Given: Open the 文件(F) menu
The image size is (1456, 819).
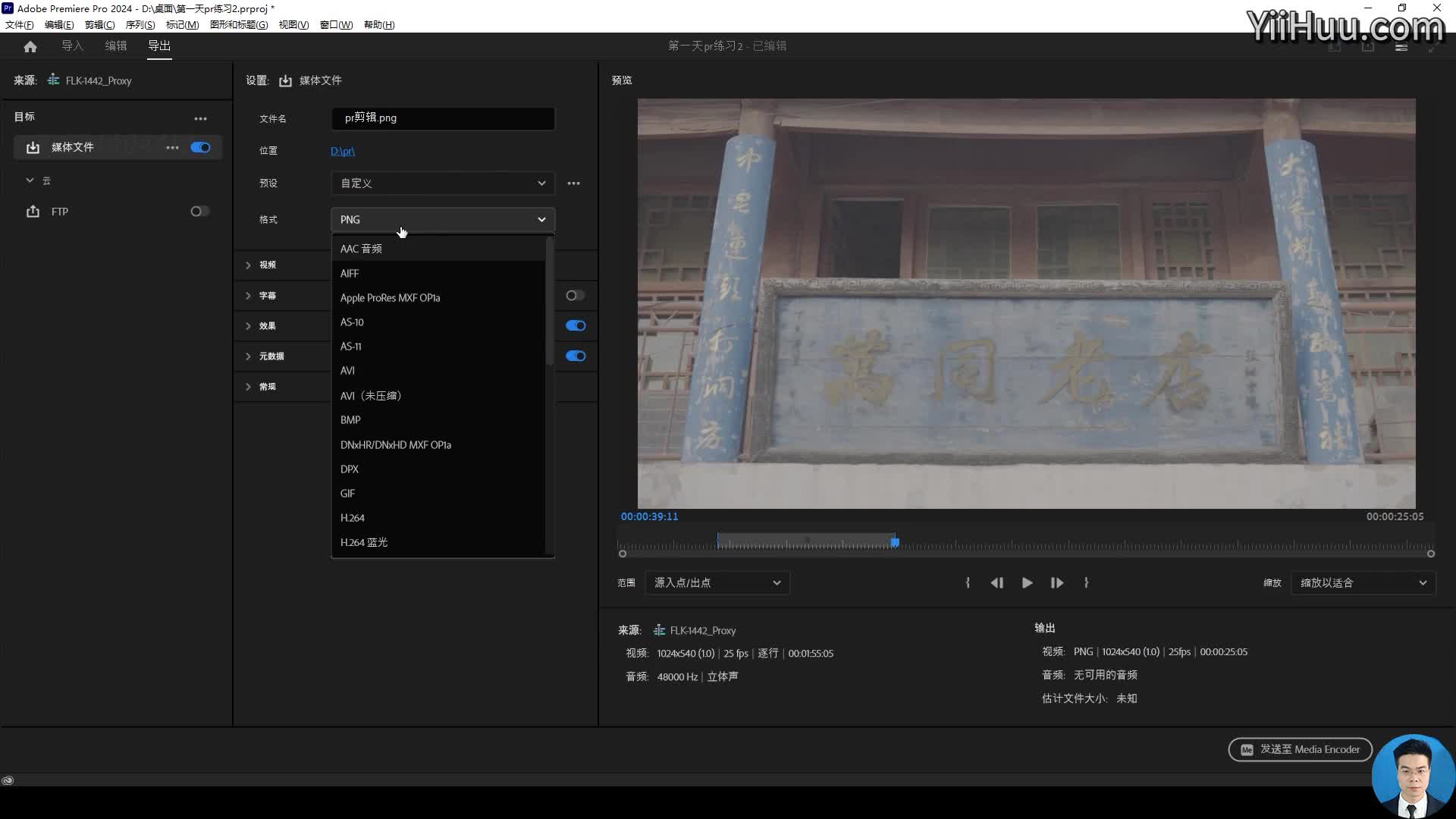Looking at the screenshot, I should [x=20, y=24].
